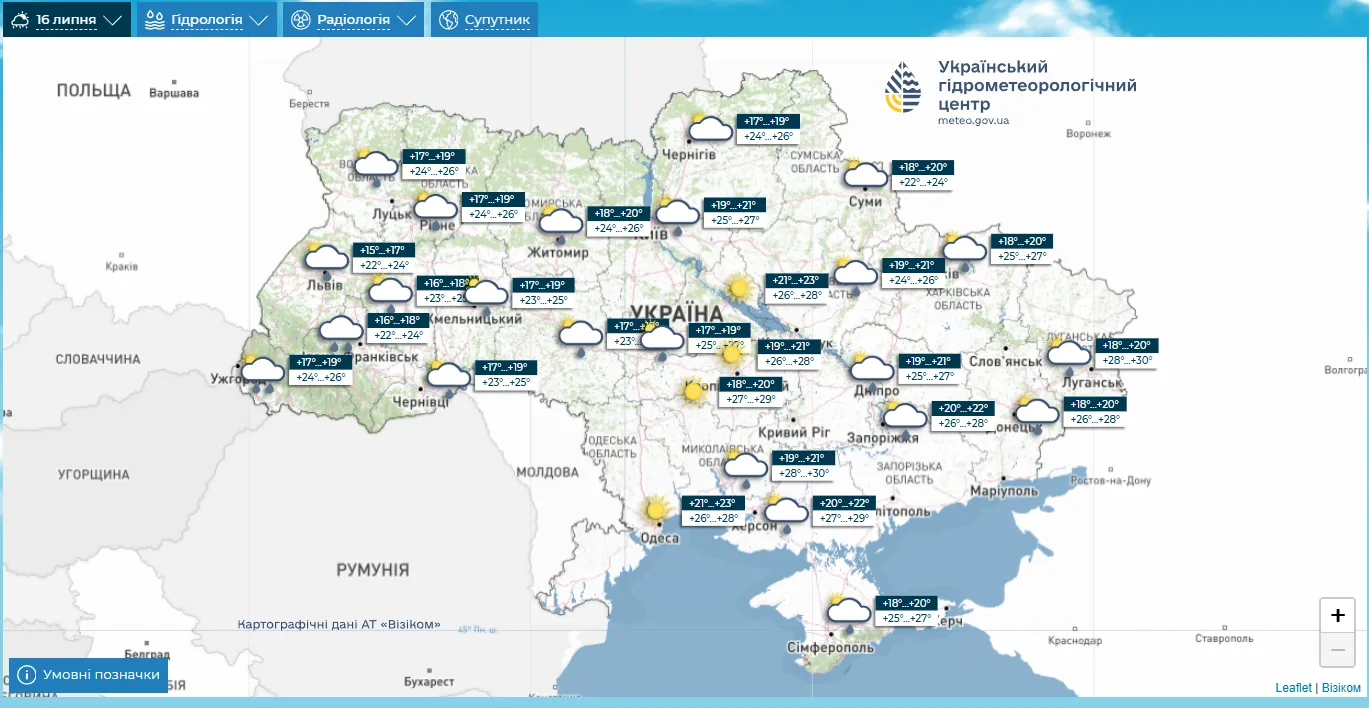This screenshot has height=708, width=1369.
Task: Select the Kherson rain cloud icon
Action: tap(786, 512)
